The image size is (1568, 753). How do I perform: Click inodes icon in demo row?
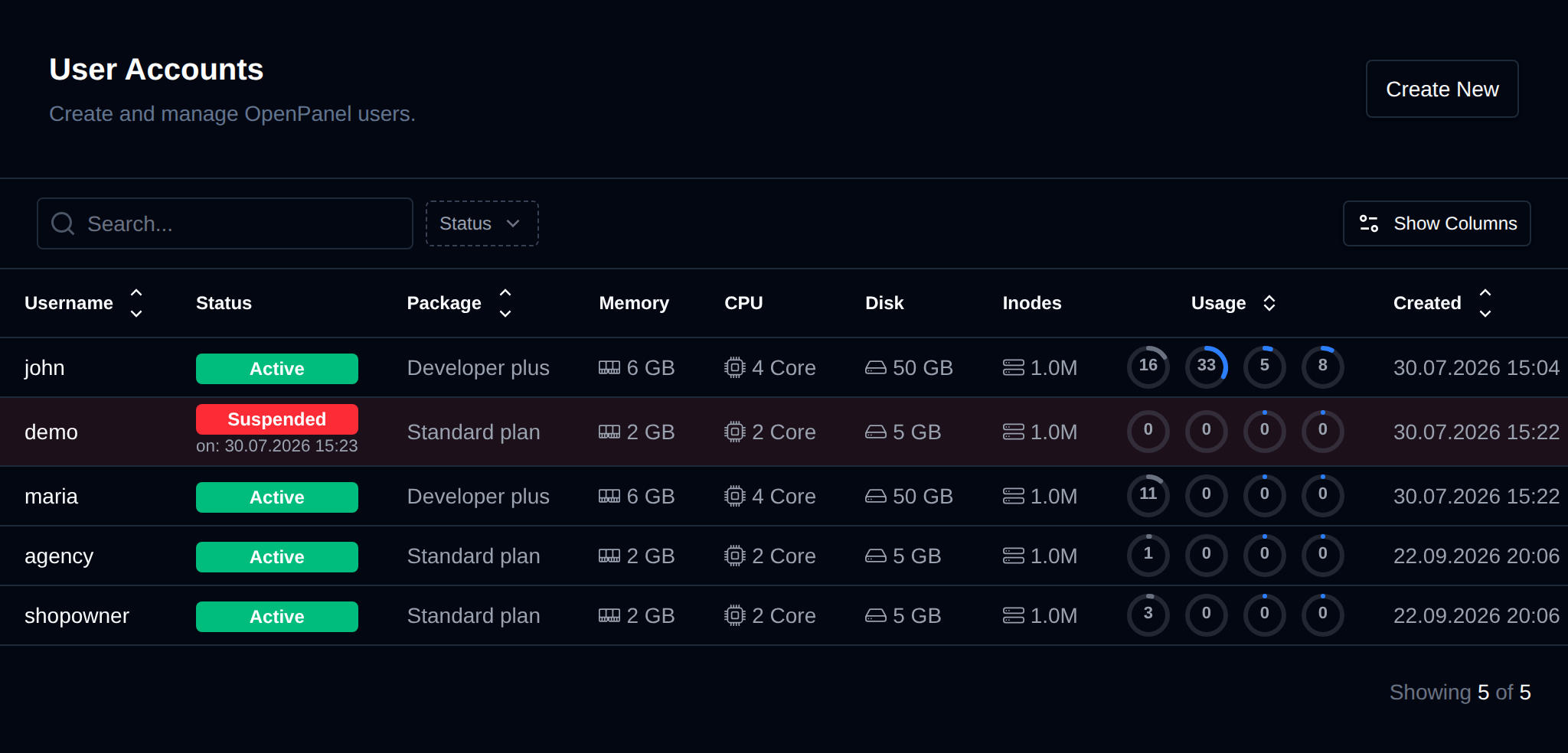click(1014, 432)
